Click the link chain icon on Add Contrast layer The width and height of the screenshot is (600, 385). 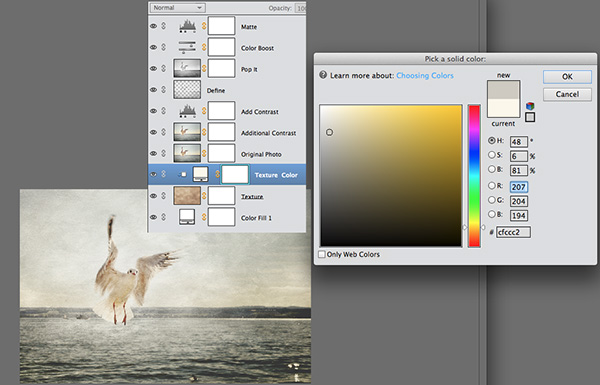pos(204,111)
